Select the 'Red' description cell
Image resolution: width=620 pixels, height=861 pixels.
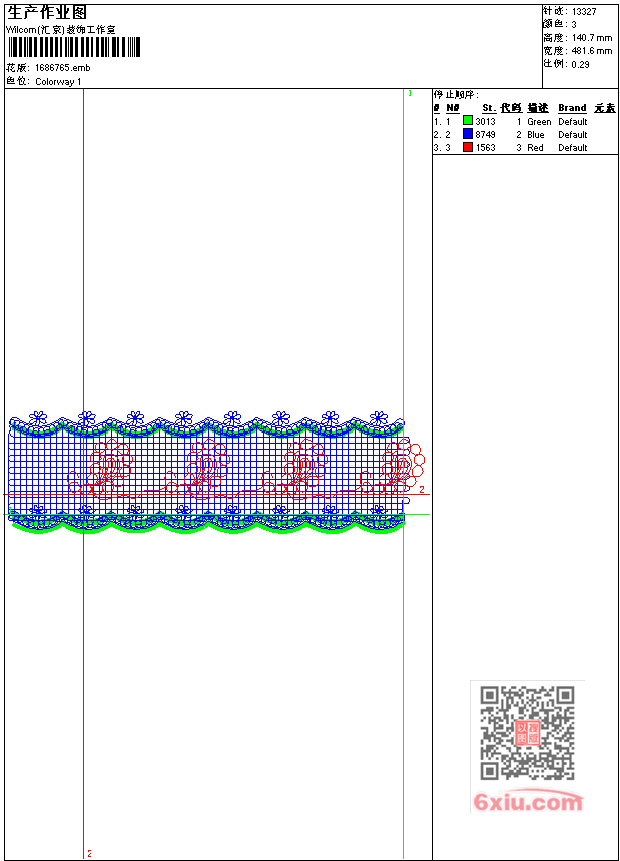click(535, 148)
